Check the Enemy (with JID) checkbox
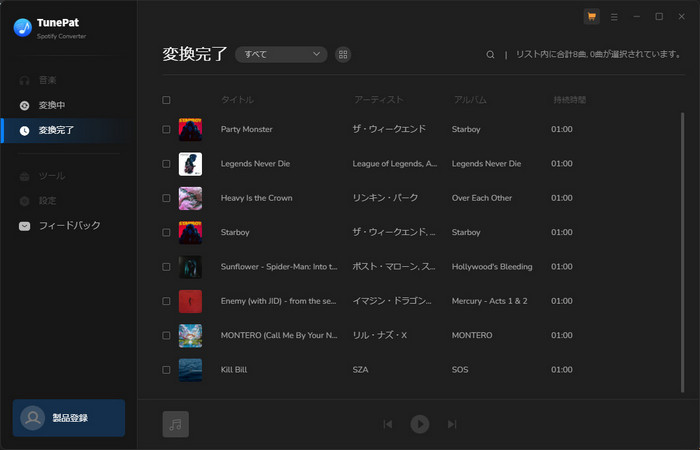 (x=166, y=301)
